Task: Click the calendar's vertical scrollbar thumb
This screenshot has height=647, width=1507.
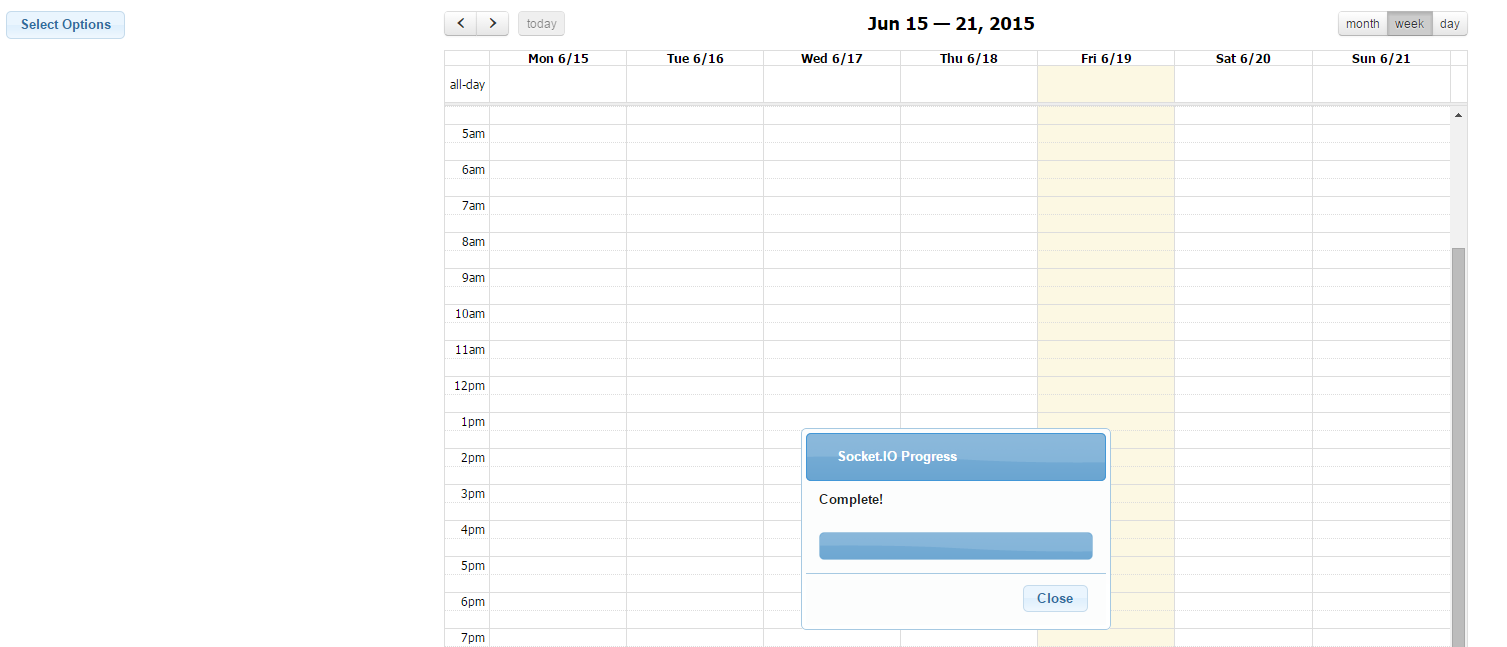Action: (1458, 440)
